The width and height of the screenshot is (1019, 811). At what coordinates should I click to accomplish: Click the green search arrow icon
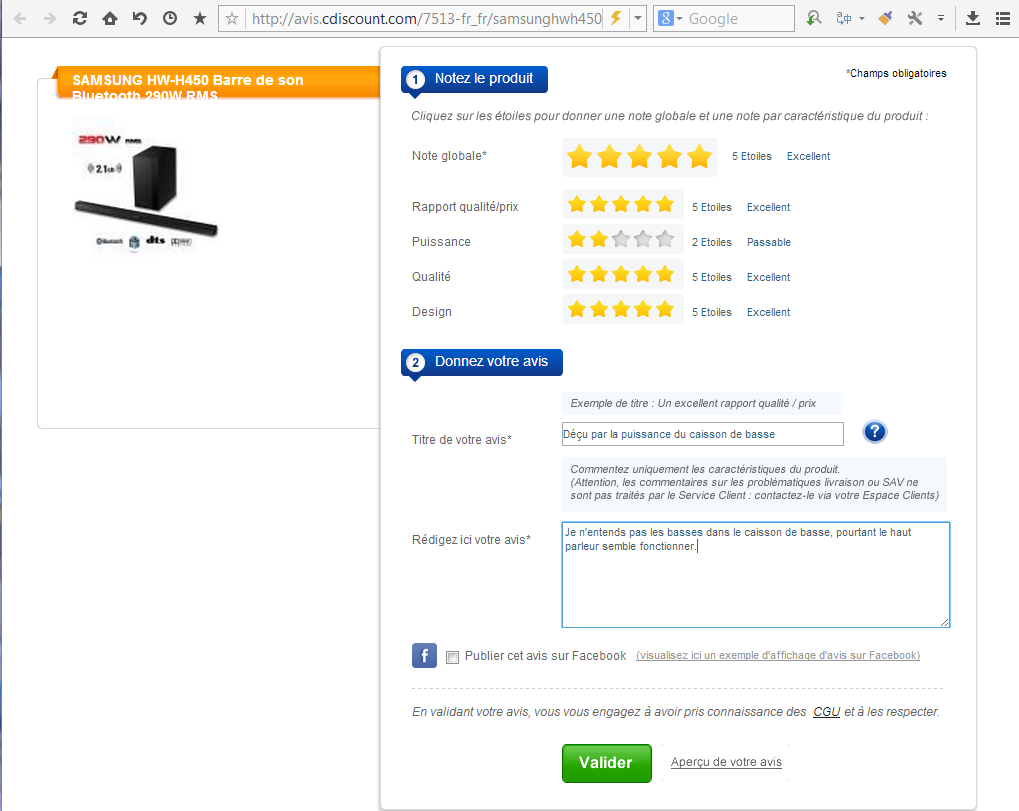813,18
